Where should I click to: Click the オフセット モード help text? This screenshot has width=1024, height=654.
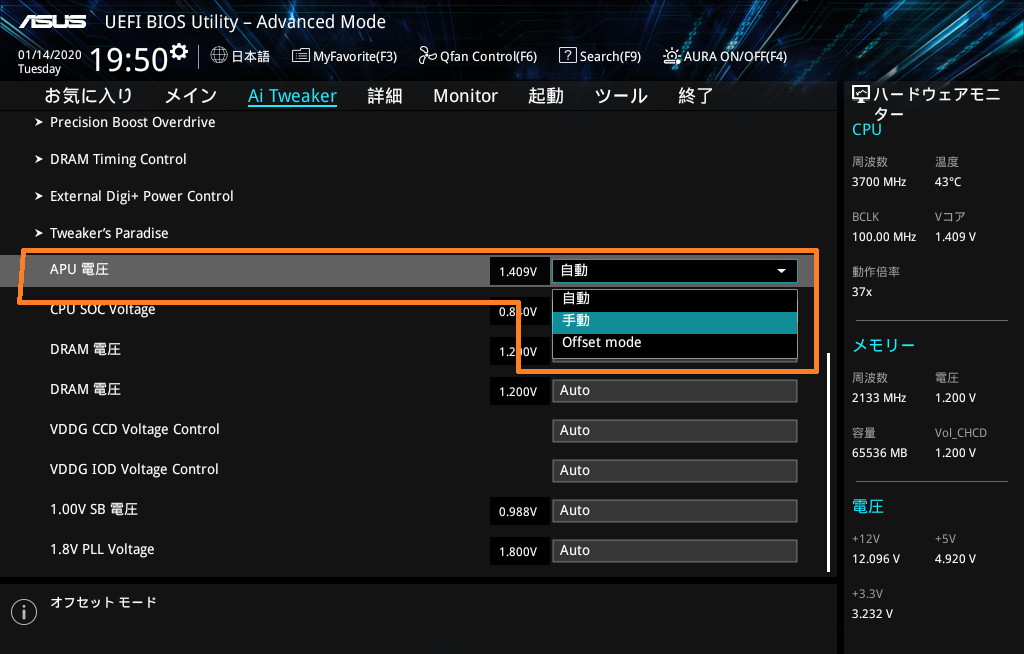pos(103,602)
